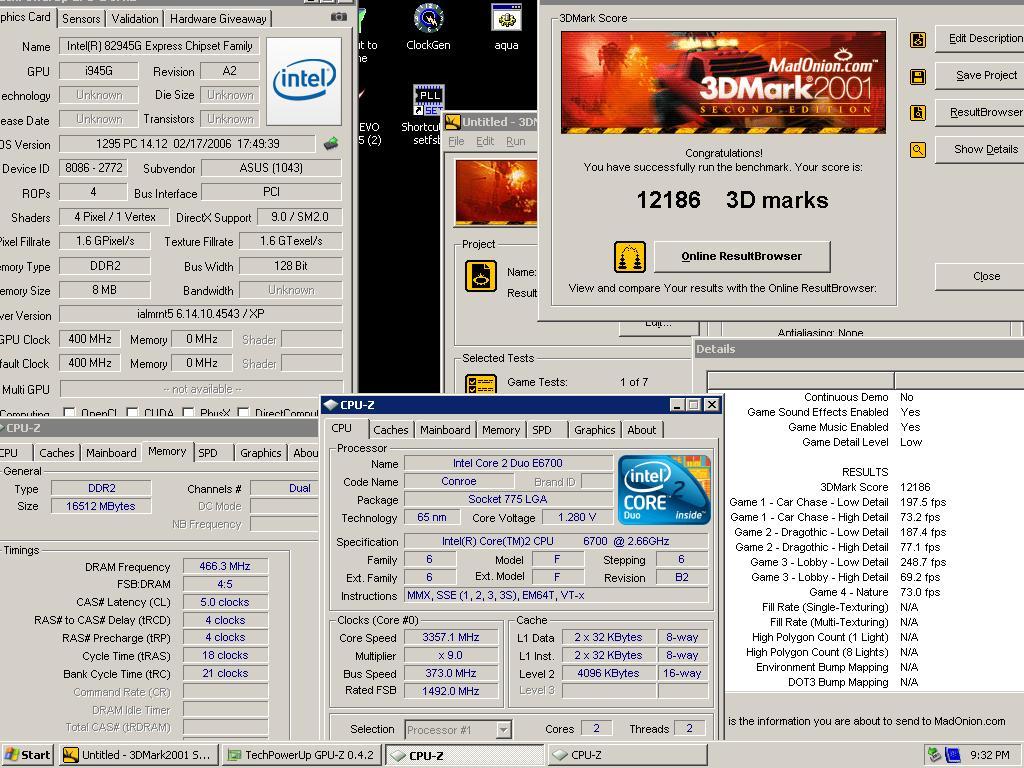Switch to Caches tab in front CPU-Z
This screenshot has height=768, width=1024.
(391, 430)
